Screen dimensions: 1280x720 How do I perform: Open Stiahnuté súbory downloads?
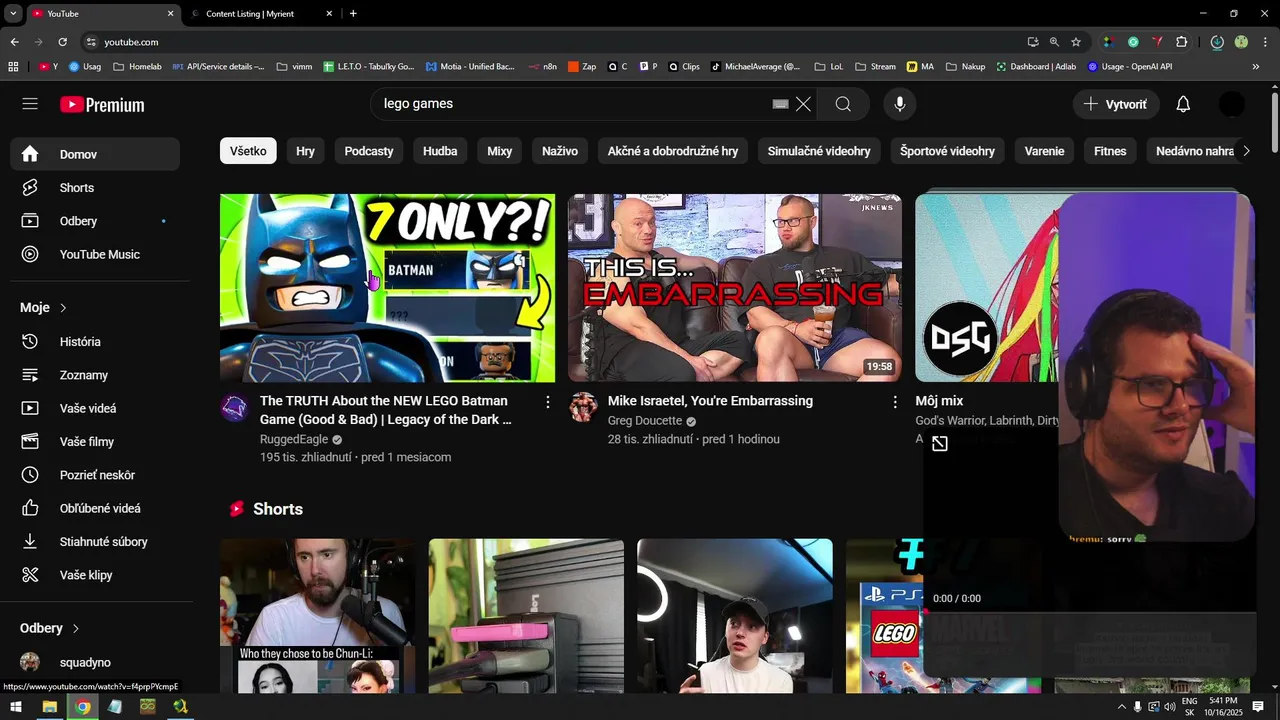click(95, 541)
